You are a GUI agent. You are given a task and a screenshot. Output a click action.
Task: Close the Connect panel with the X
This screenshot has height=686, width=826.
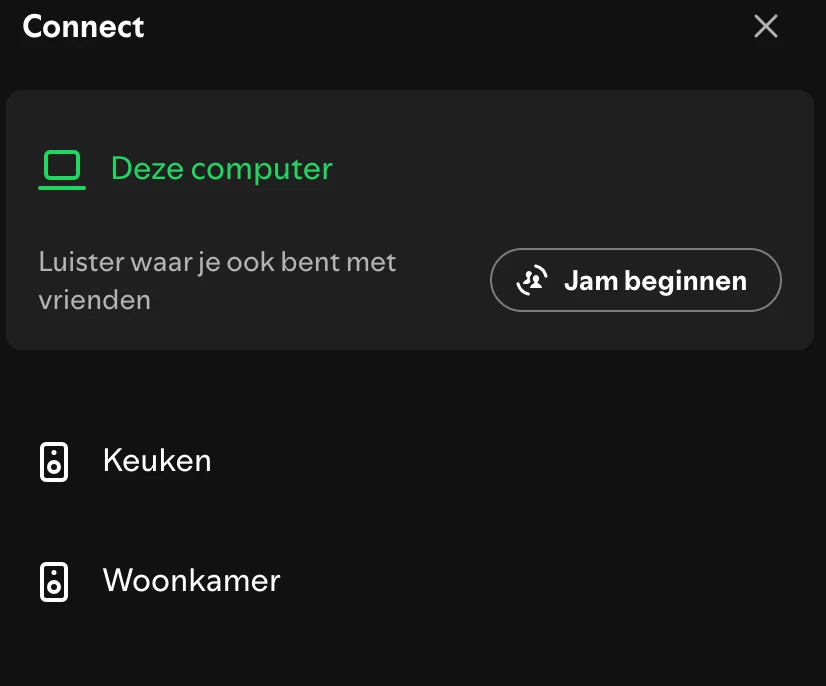coord(765,26)
